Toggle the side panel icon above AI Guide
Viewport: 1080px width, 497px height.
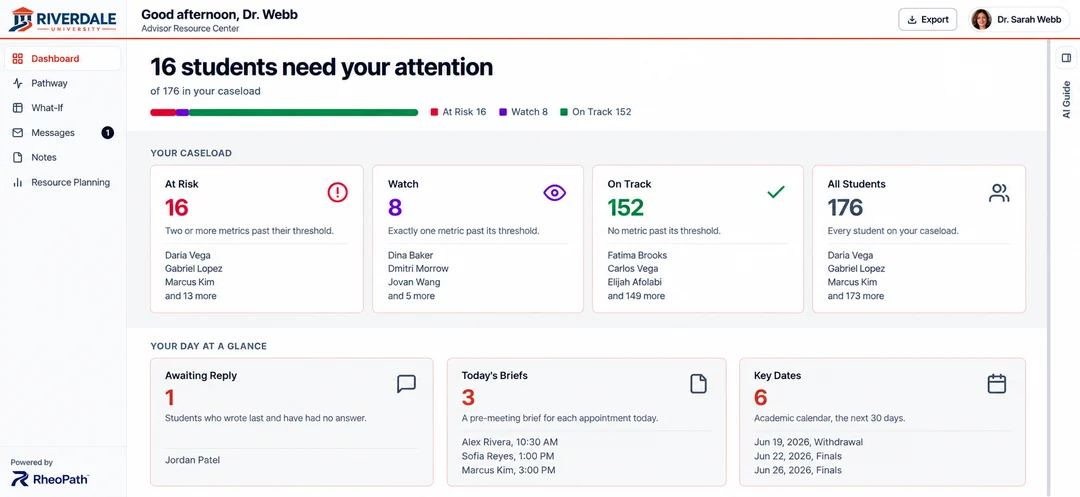[1066, 58]
